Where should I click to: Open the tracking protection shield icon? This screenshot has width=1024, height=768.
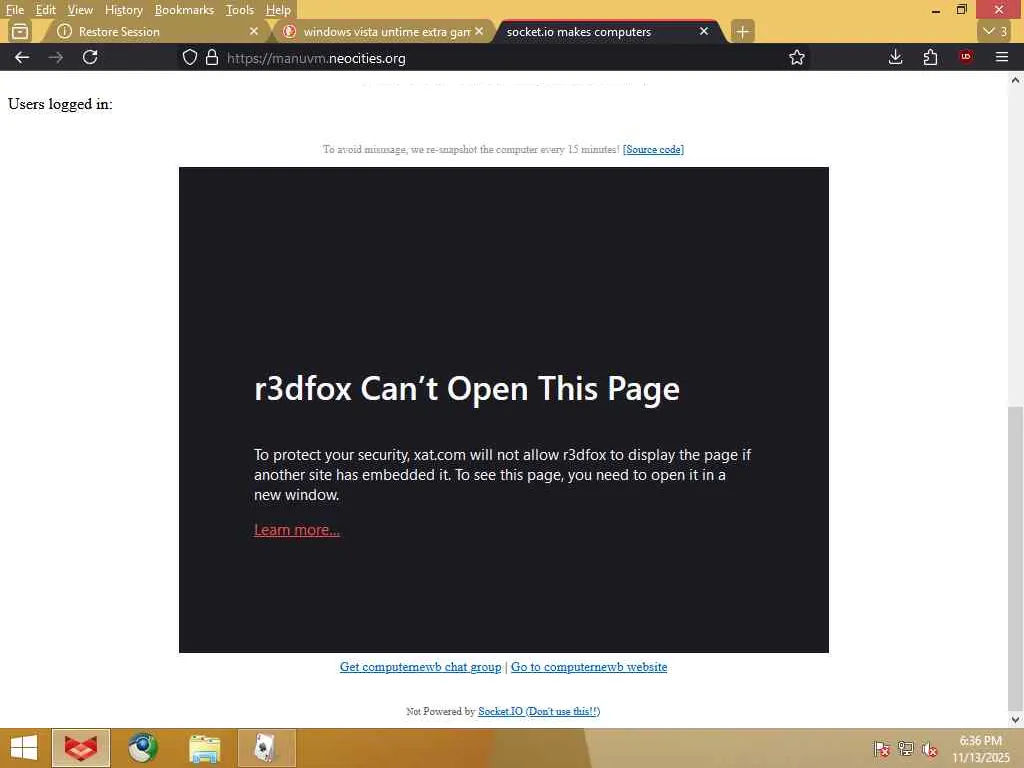(x=189, y=57)
